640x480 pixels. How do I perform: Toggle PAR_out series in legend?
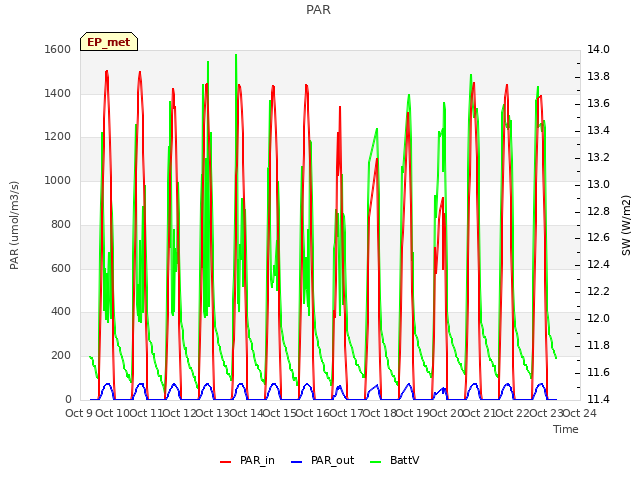tap(322, 460)
